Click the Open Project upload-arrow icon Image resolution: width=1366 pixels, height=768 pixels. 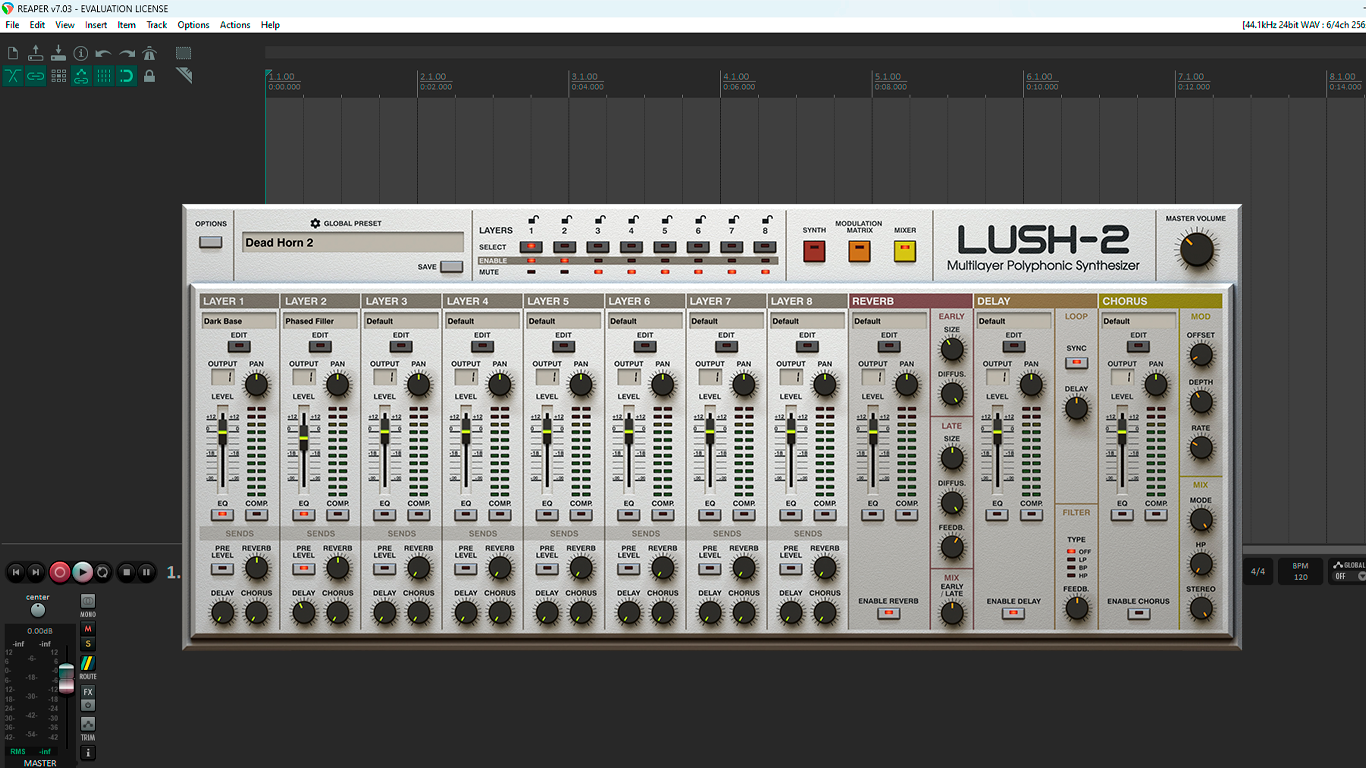coord(36,53)
